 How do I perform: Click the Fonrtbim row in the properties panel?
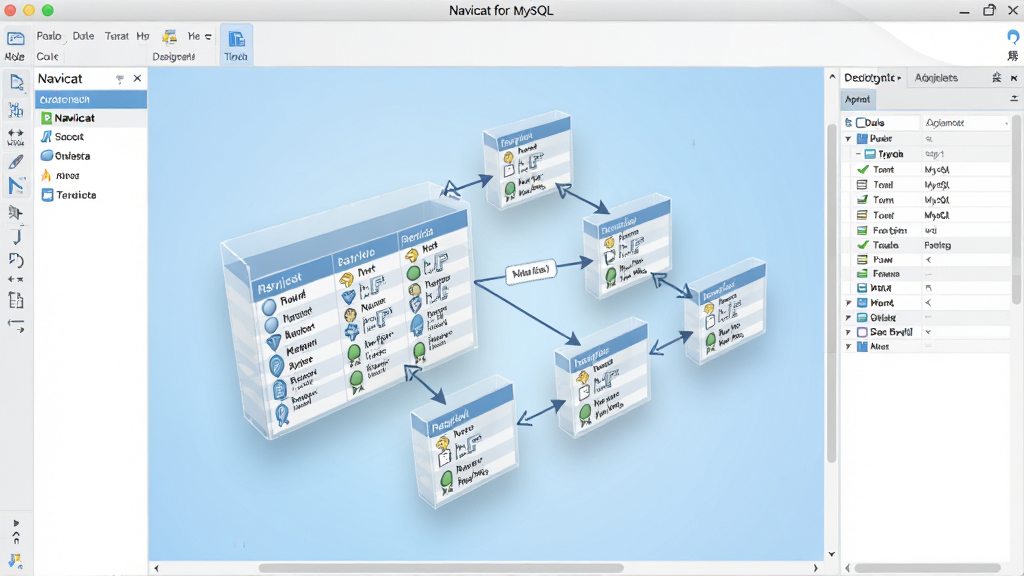925,231
